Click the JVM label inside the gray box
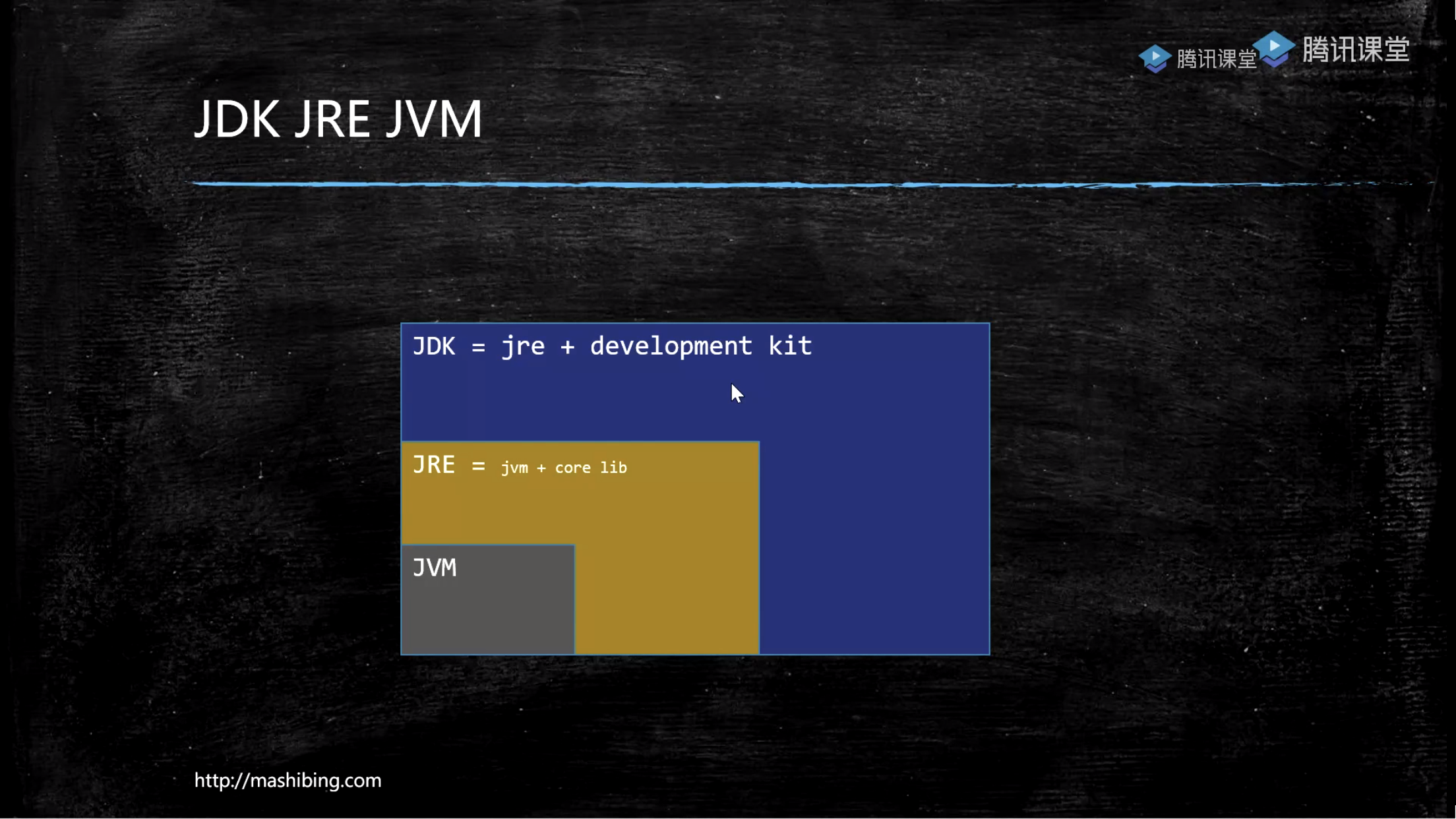This screenshot has height=819, width=1456. pyautogui.click(x=434, y=568)
